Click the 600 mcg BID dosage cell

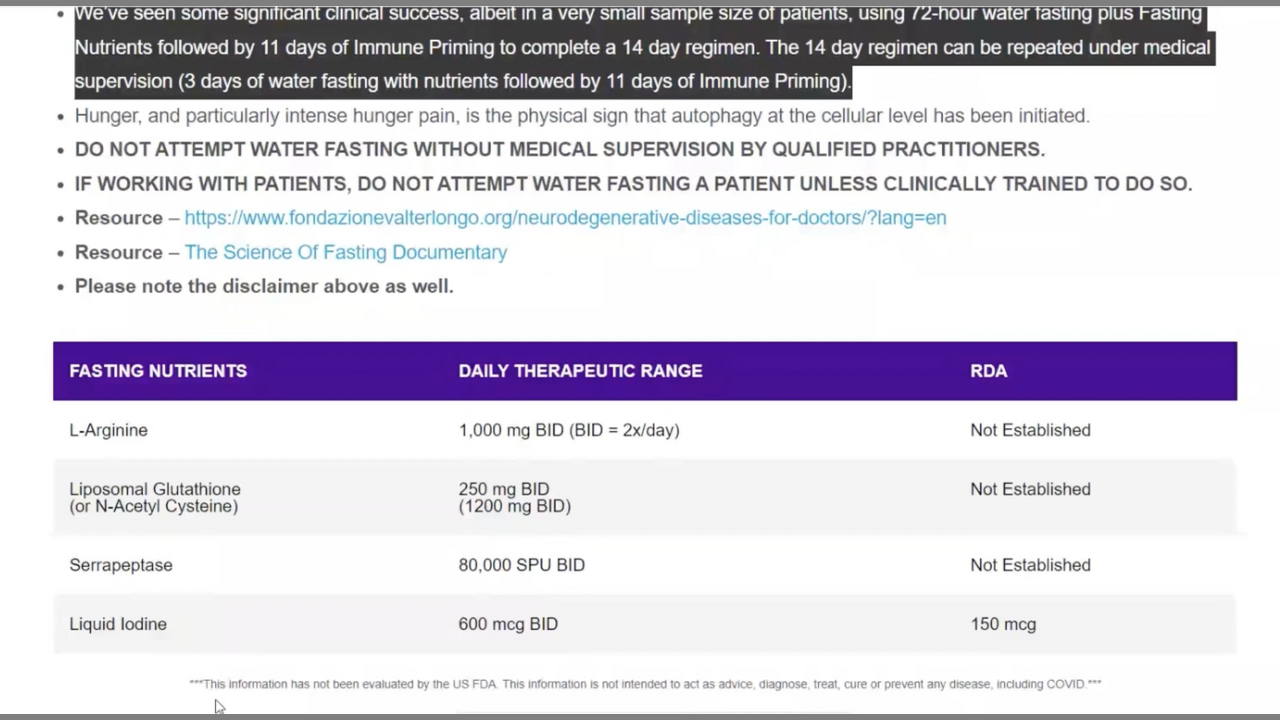(x=508, y=624)
